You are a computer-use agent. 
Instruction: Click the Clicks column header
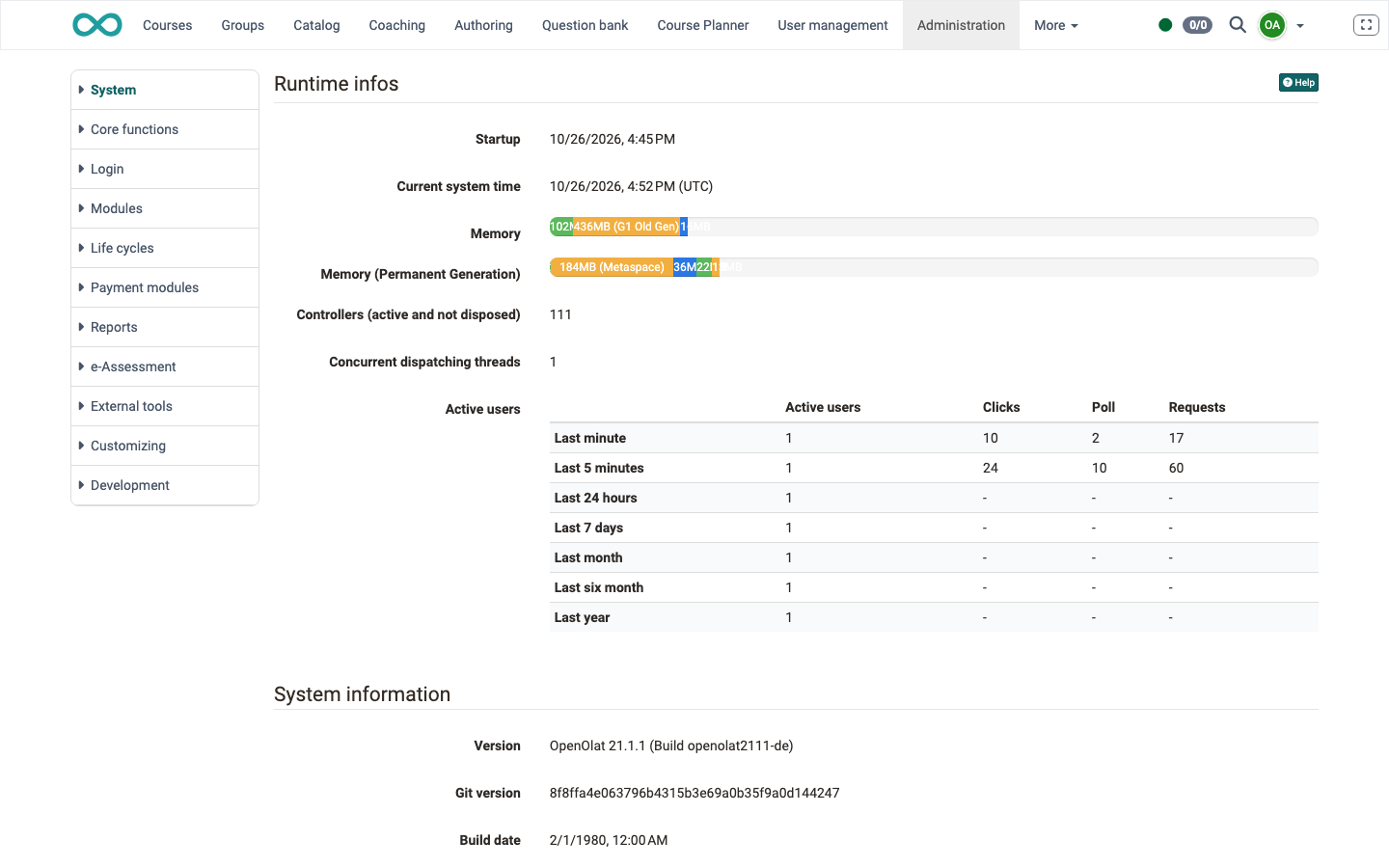point(1001,407)
